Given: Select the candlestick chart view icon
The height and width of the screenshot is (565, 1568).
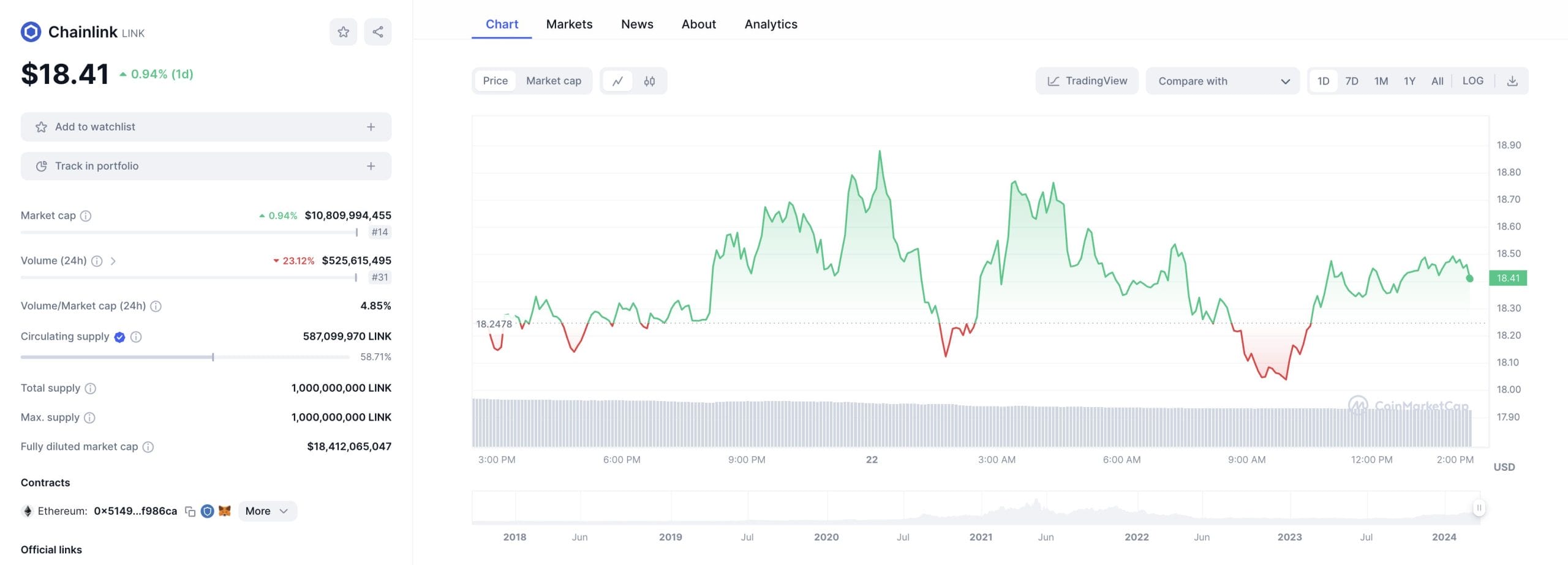Looking at the screenshot, I should 649,80.
